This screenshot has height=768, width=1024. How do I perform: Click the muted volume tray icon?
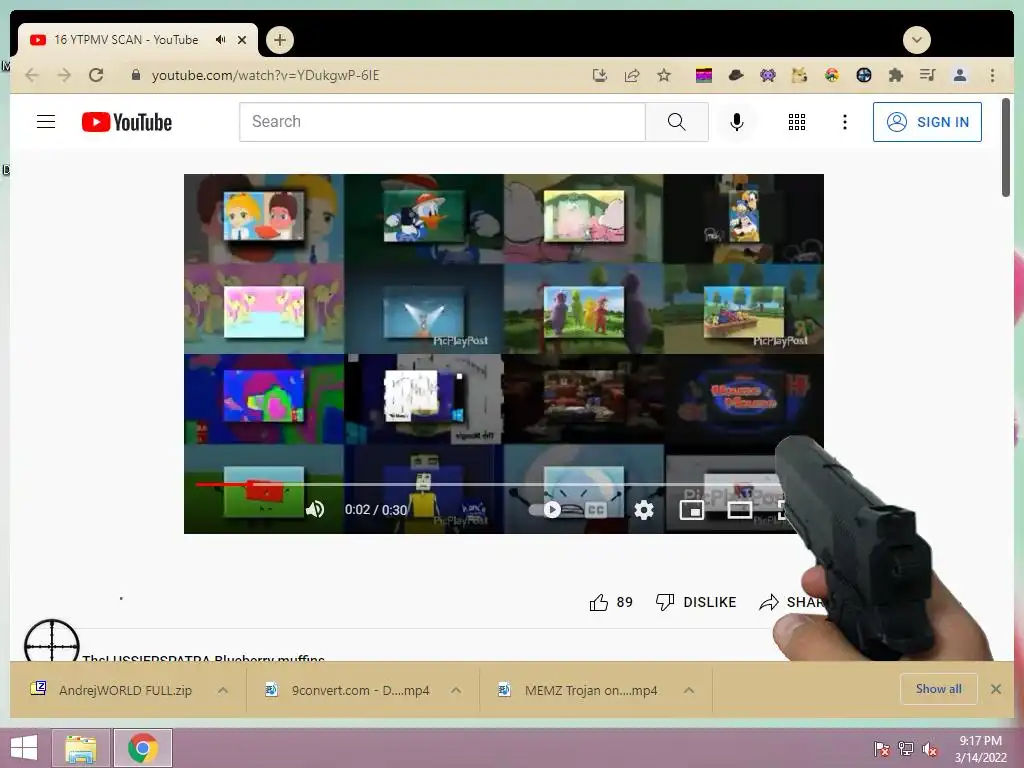pyautogui.click(x=929, y=749)
